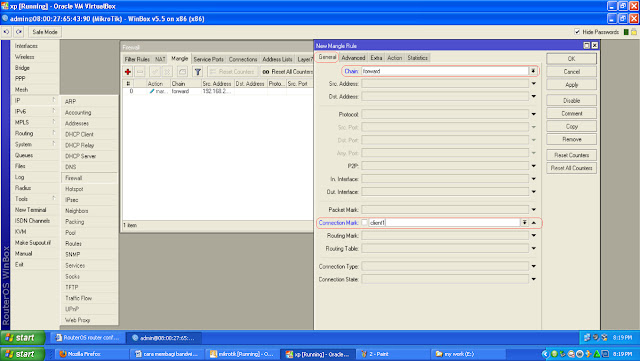Click the Connection Mark input field
Viewport: 640px width, 361px height.
(x=444, y=223)
